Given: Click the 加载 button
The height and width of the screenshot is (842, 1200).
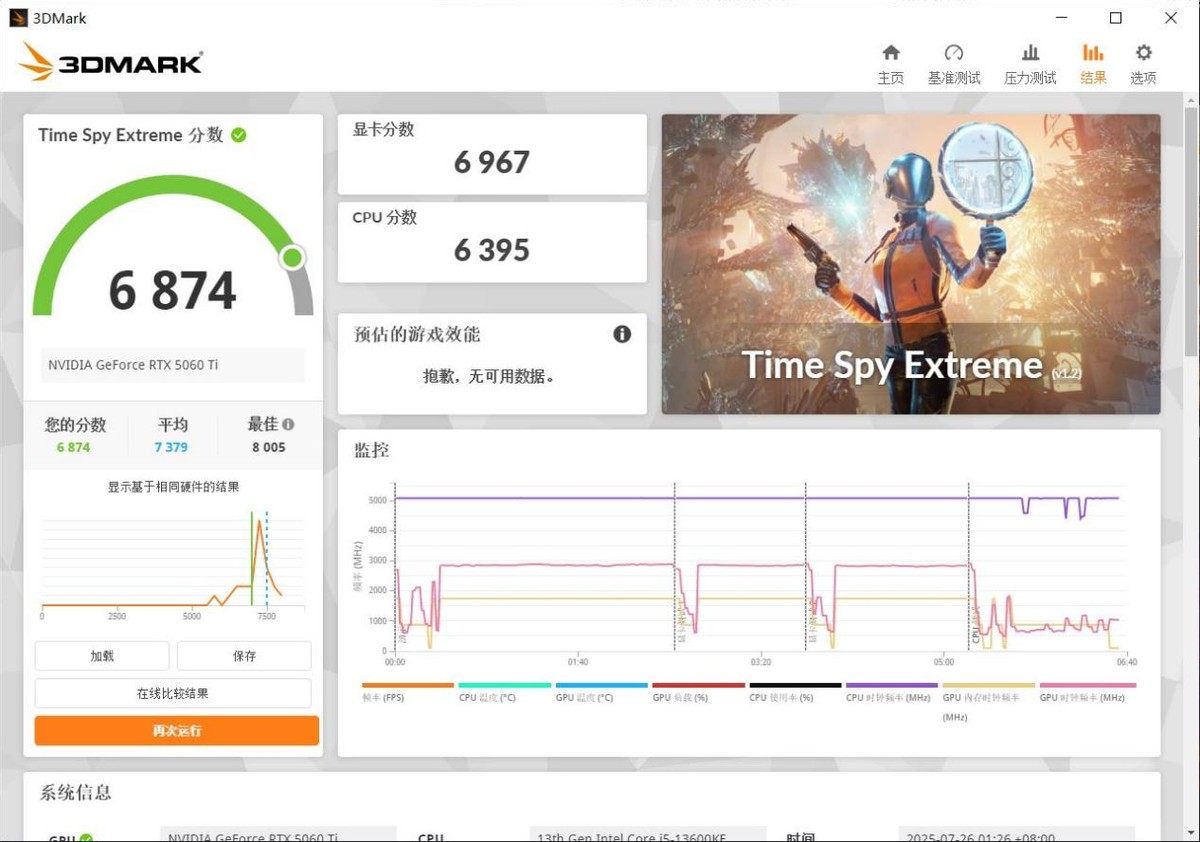Looking at the screenshot, I should pyautogui.click(x=102, y=656).
